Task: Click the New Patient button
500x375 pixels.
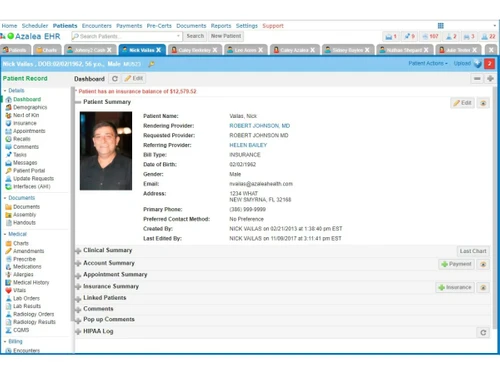Action: [x=226, y=36]
